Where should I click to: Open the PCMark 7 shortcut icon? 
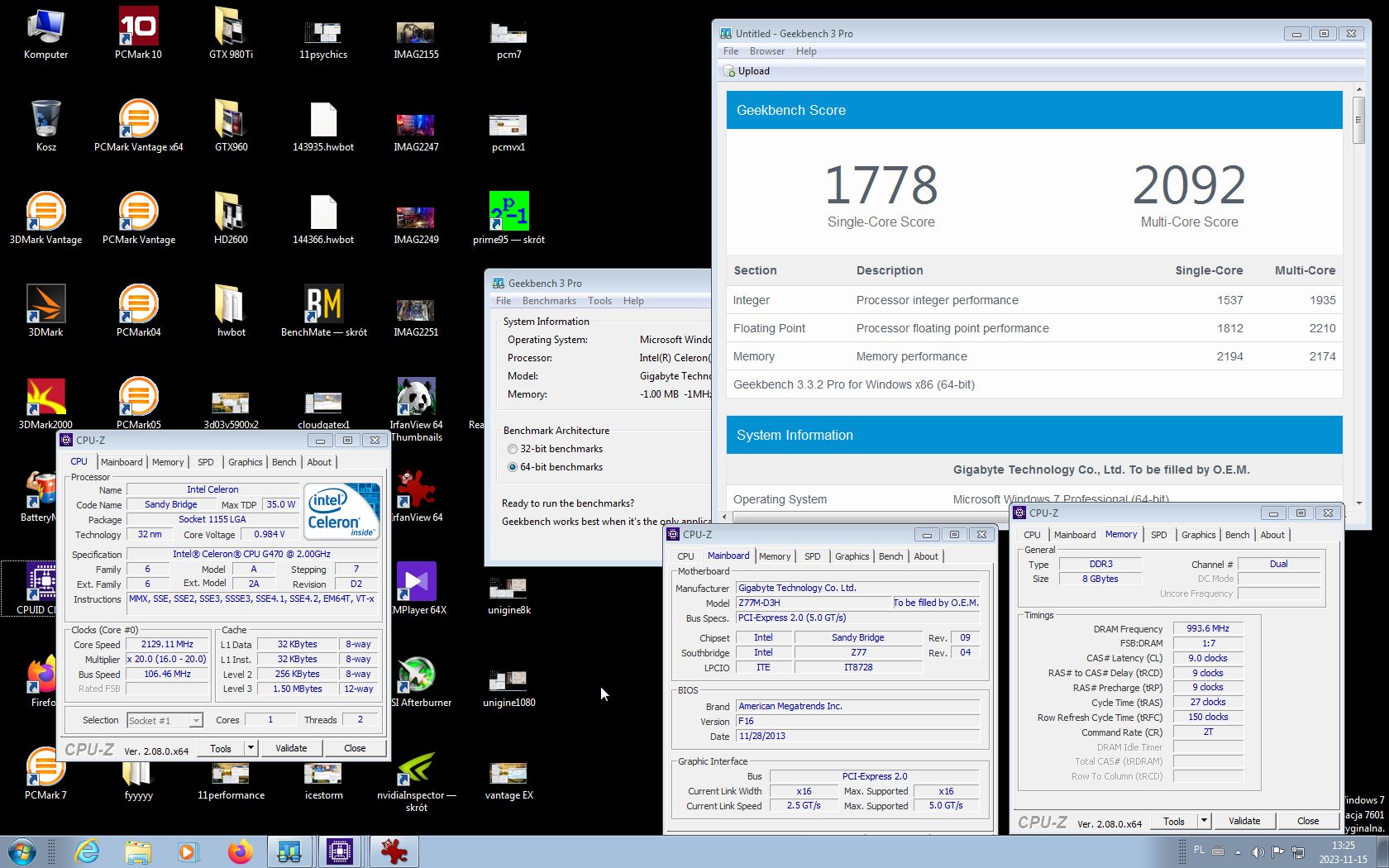pos(45,767)
